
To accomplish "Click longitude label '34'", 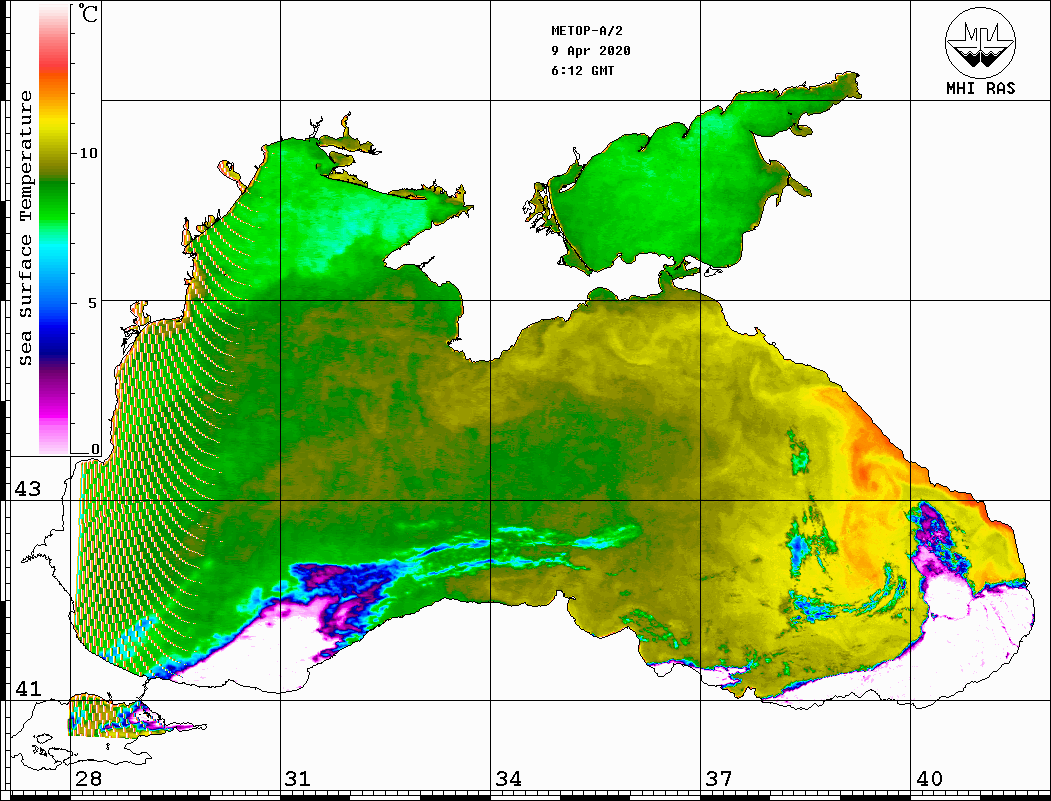I will (508, 778).
